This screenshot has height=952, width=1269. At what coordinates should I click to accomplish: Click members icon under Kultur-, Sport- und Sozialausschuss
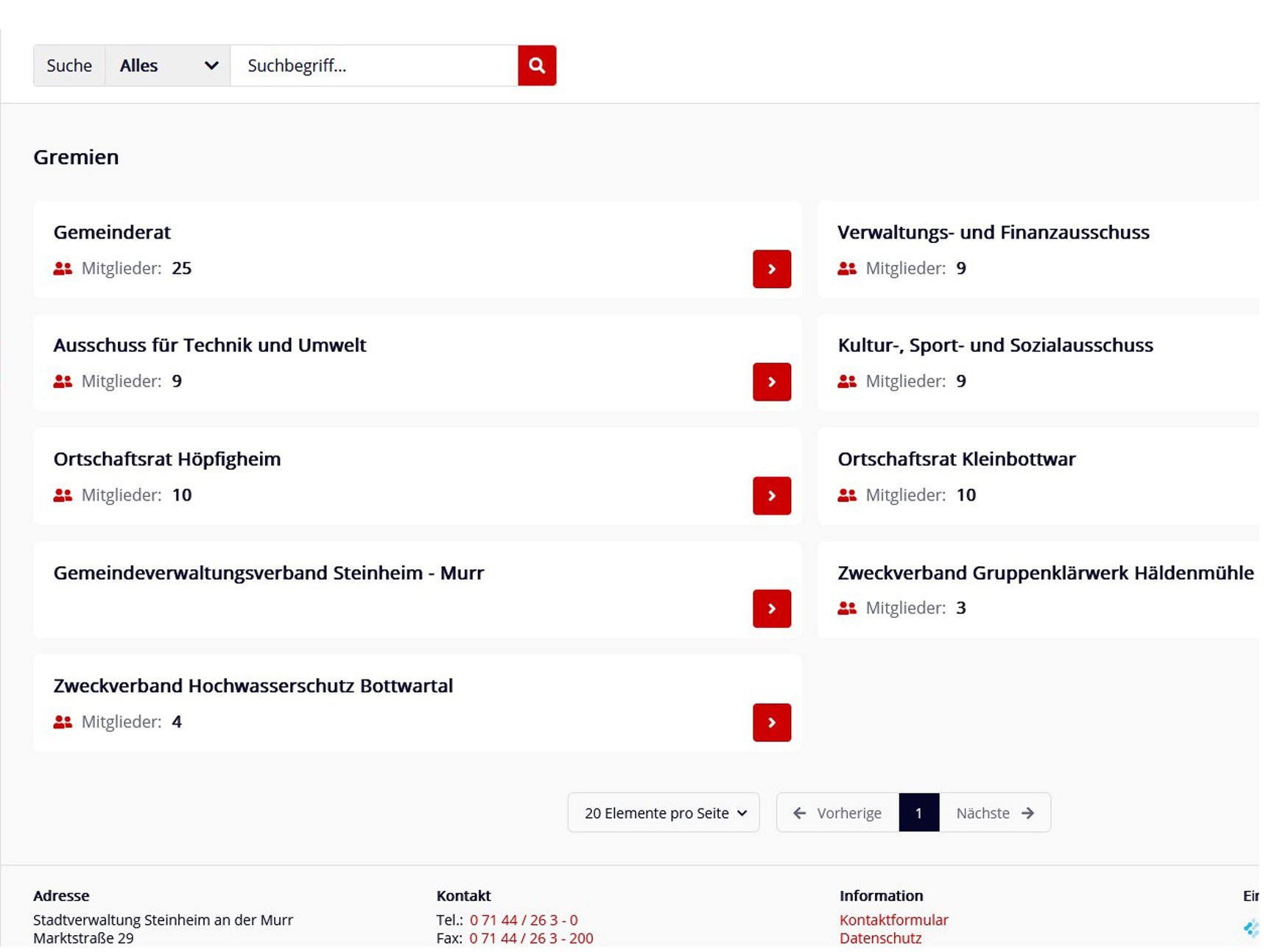click(x=847, y=381)
